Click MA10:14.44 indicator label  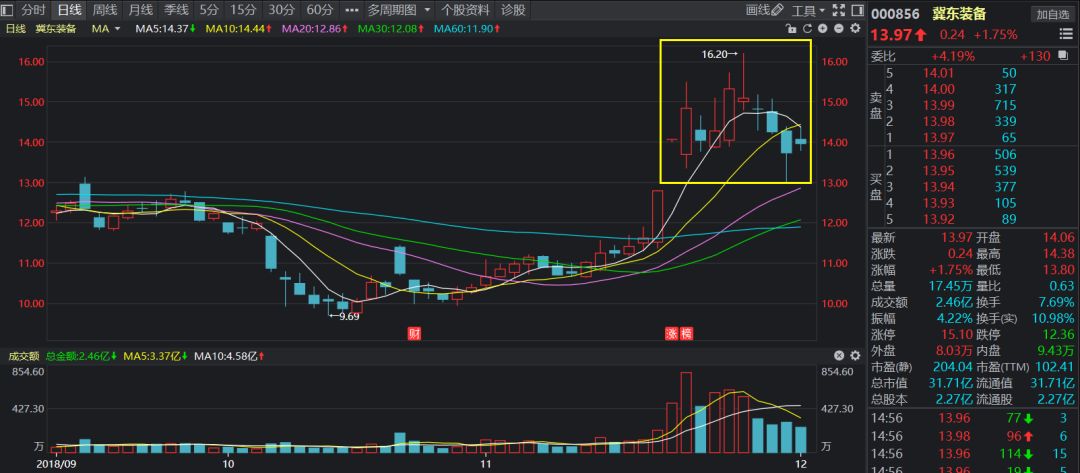tap(240, 28)
